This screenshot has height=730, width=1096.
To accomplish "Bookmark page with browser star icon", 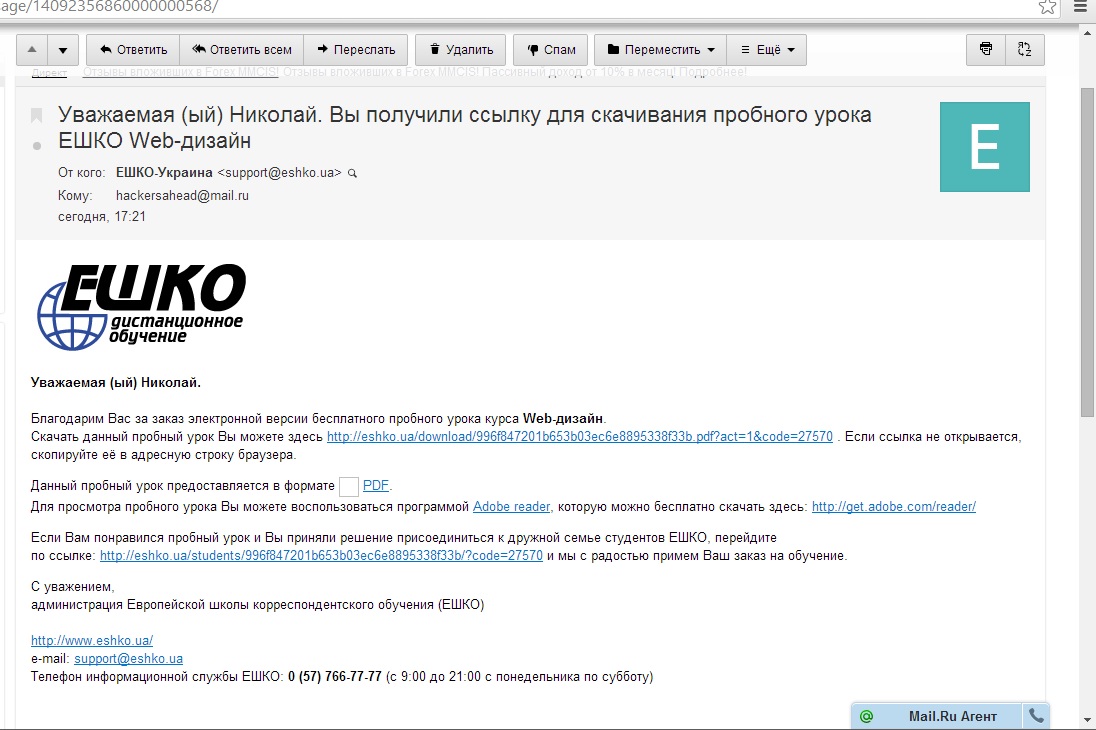I will click(1047, 7).
